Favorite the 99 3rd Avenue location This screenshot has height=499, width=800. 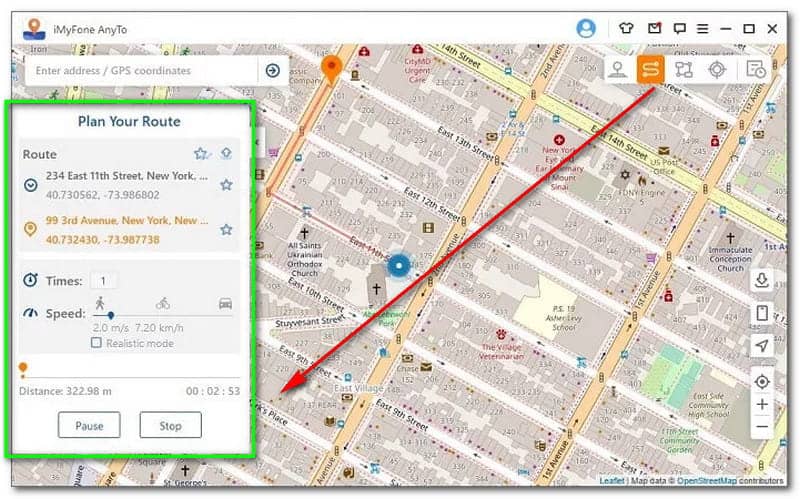click(226, 230)
